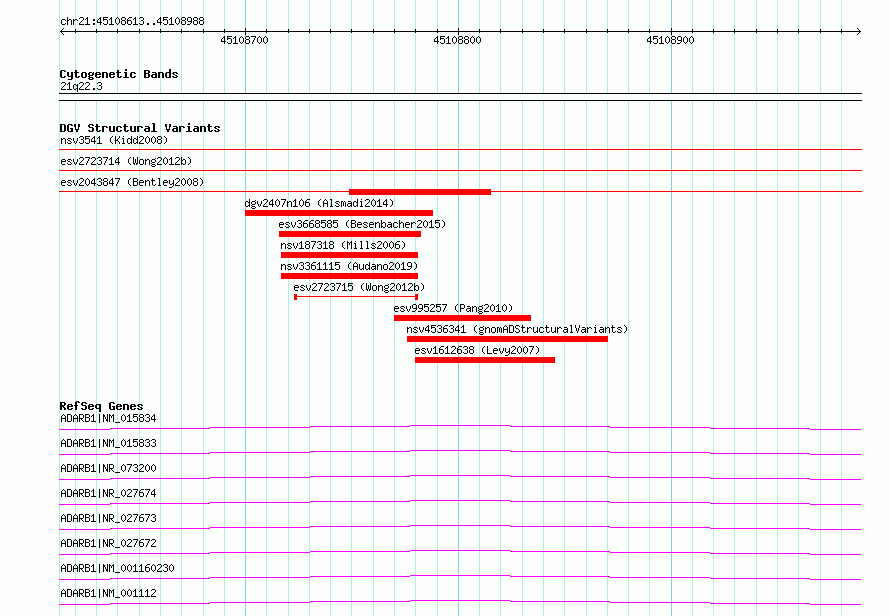
Task: Click the red bar under nsv187318
Action: (x=349, y=255)
